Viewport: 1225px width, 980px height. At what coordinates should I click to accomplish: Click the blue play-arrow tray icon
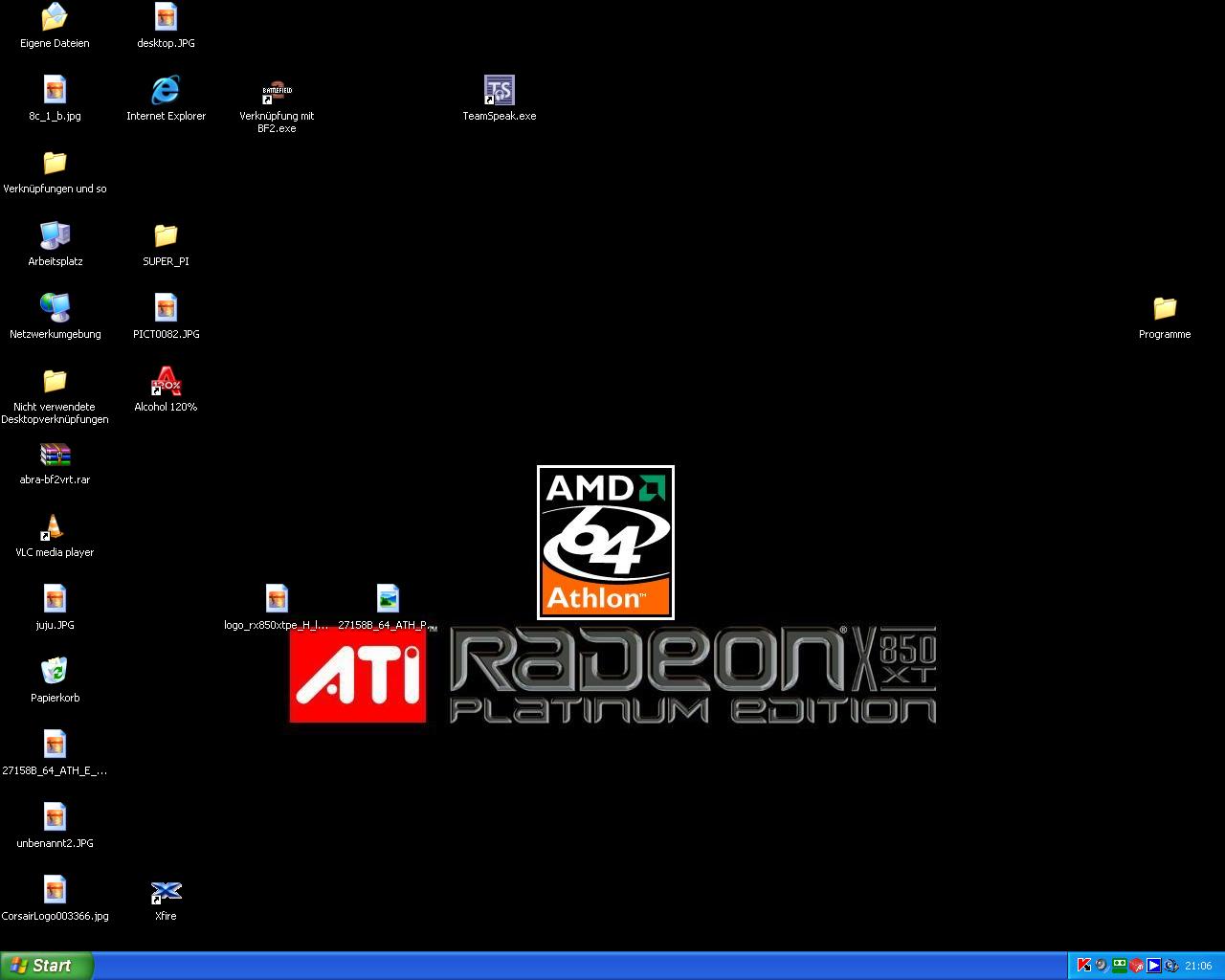1153,966
